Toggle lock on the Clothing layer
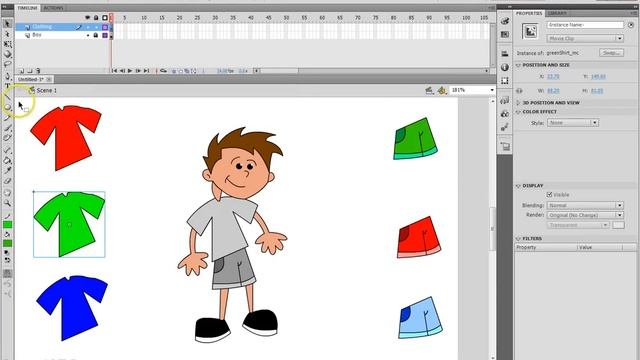Image resolution: width=640 pixels, height=360 pixels. coord(96,27)
